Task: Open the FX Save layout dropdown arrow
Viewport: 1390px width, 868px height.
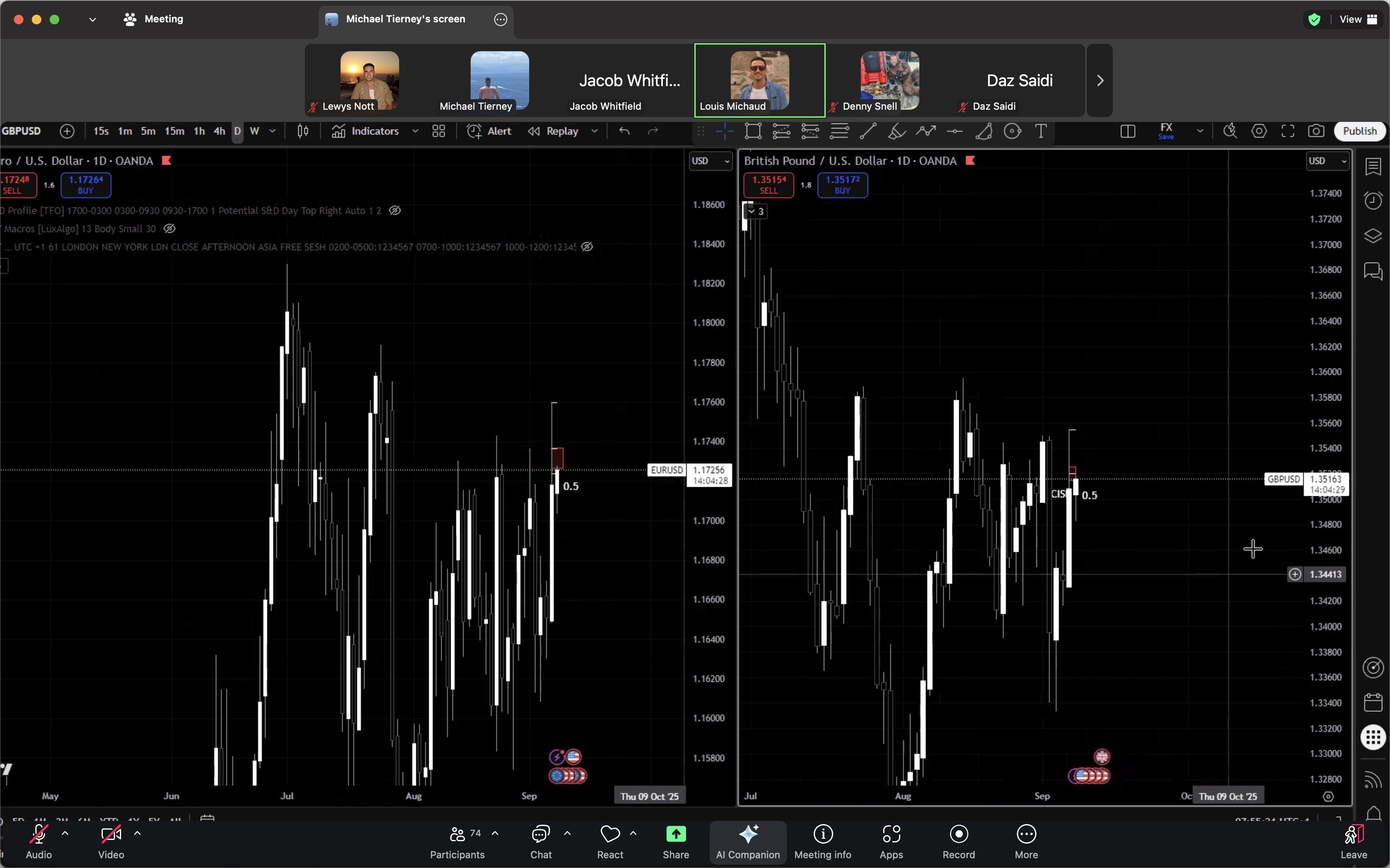Action: pos(1199,132)
